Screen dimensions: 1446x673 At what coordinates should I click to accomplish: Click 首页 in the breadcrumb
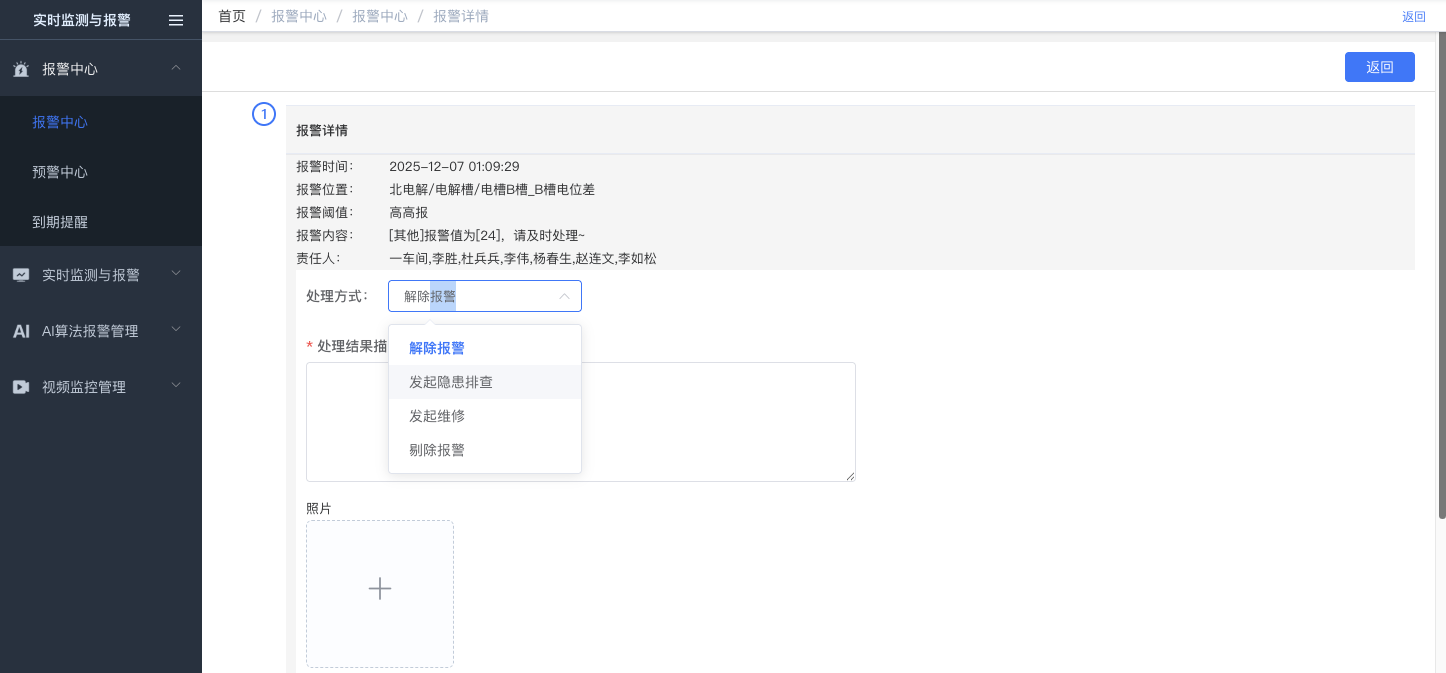[x=232, y=16]
